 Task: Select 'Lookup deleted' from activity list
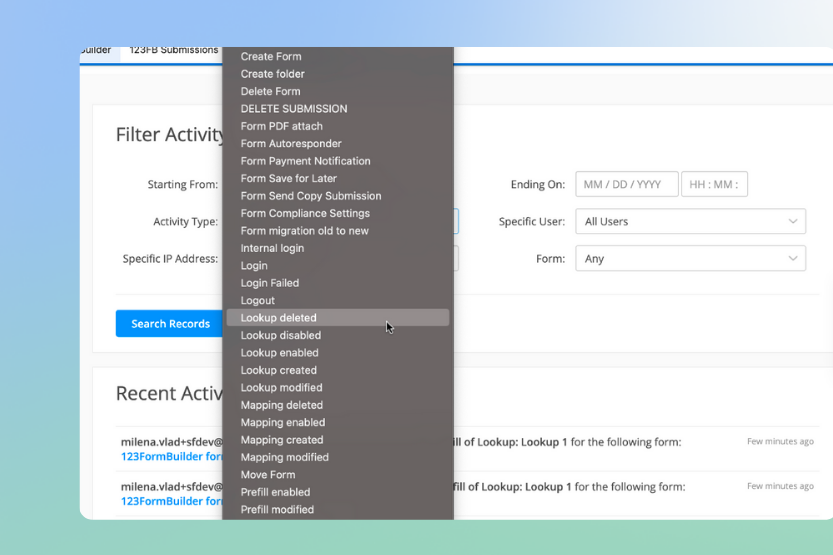[x=278, y=318]
